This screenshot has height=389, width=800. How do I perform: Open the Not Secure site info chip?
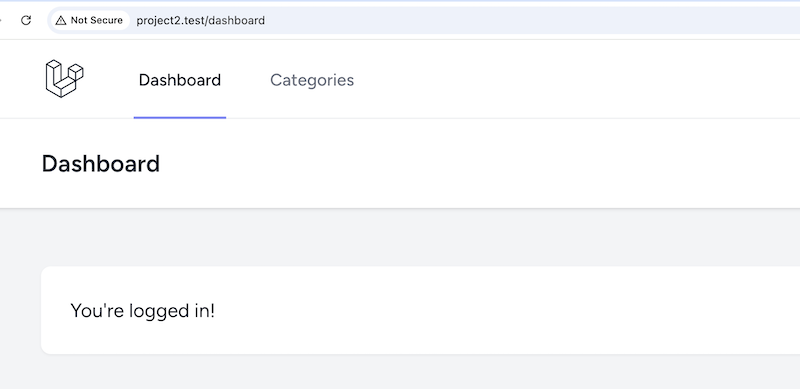(89, 20)
